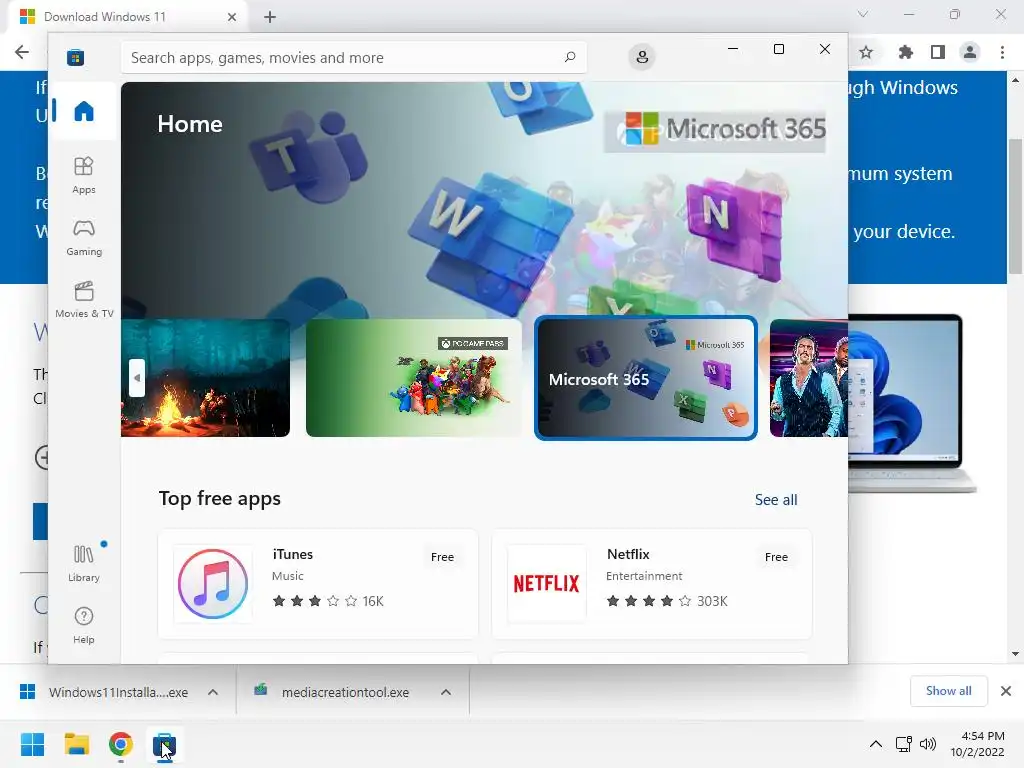Select the Microsoft 365 carousel thumbnail
Image resolution: width=1024 pixels, height=768 pixels.
[646, 377]
